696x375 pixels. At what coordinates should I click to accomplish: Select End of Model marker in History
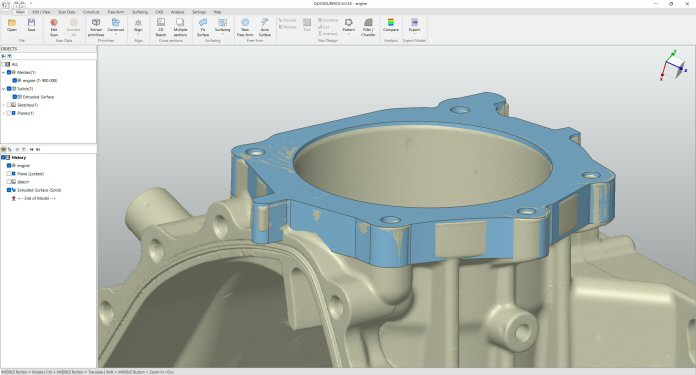coord(36,198)
